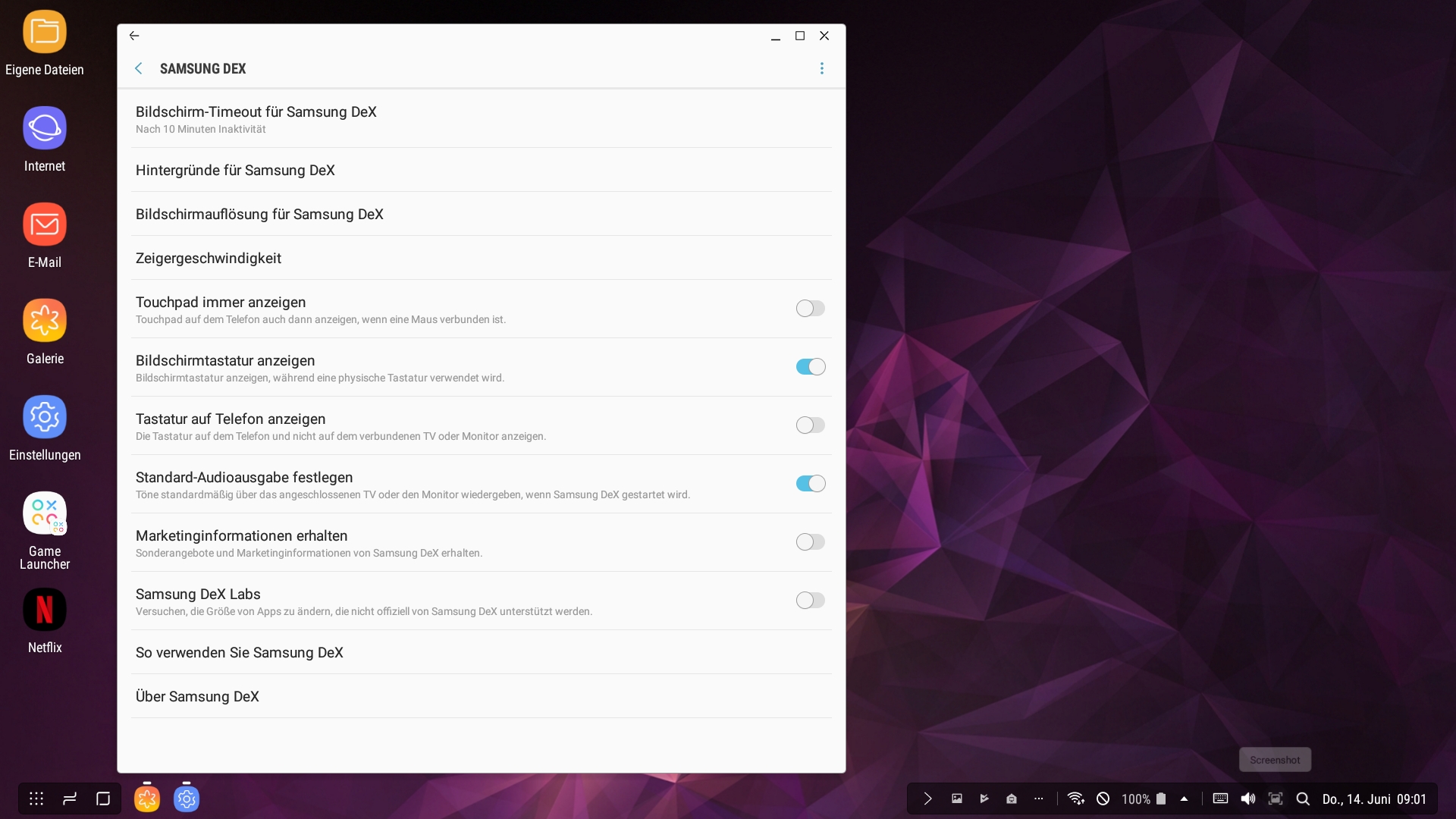Go back with the blue header chevron
The width and height of the screenshot is (1456, 819).
(x=139, y=69)
